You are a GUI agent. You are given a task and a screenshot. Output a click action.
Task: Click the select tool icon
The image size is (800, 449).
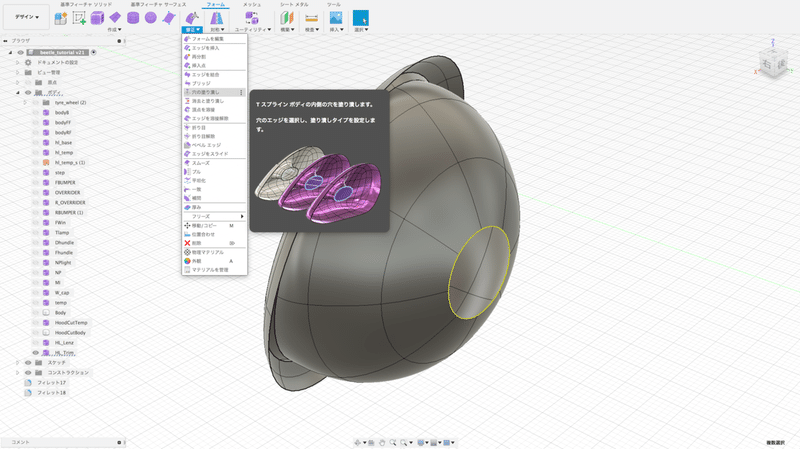coord(361,18)
